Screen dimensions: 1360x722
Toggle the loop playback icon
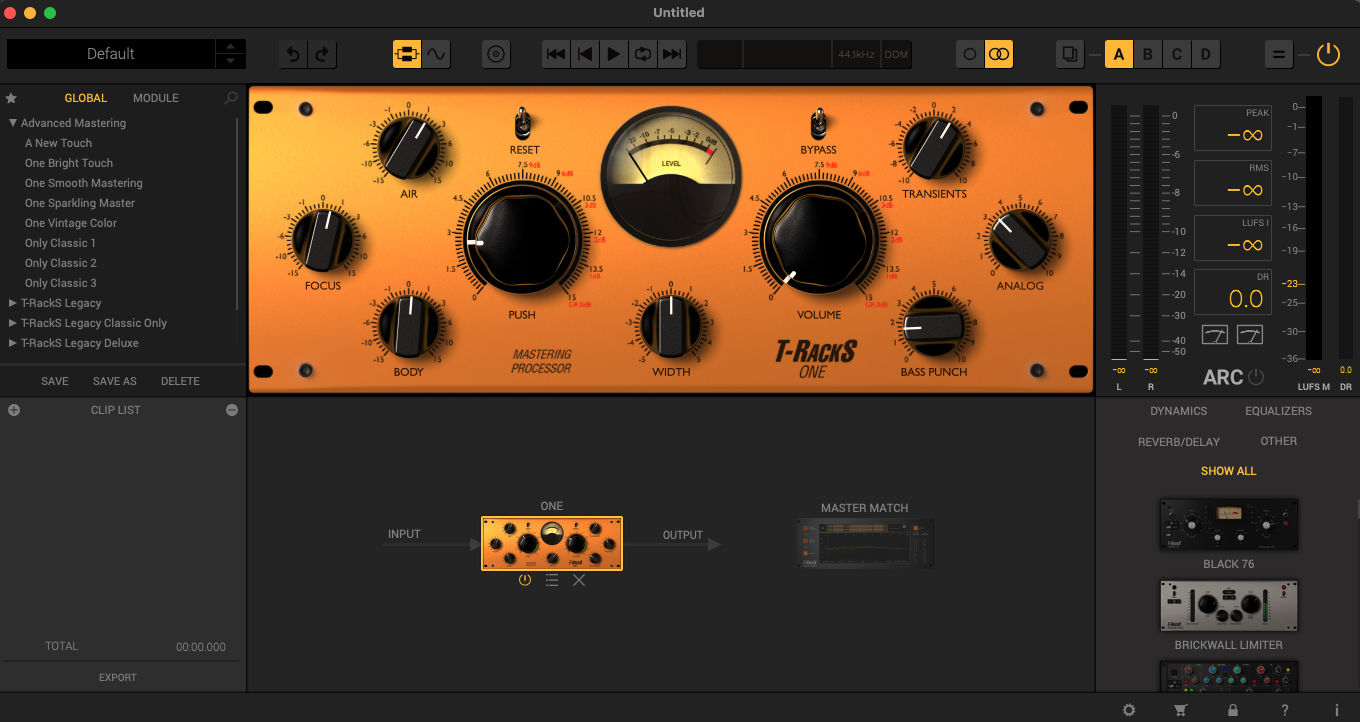tap(643, 54)
